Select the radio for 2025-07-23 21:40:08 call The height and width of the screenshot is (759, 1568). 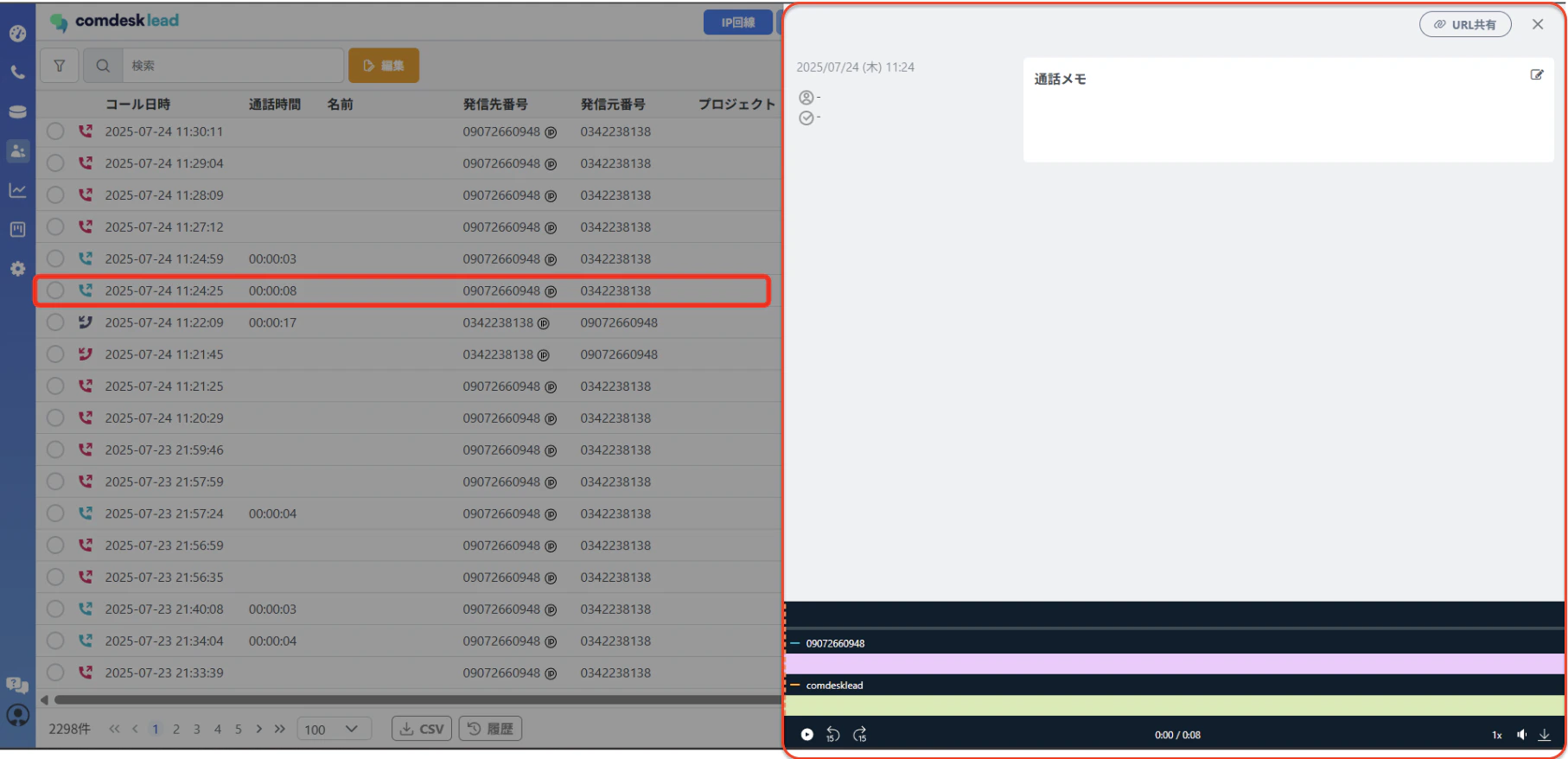[x=55, y=609]
